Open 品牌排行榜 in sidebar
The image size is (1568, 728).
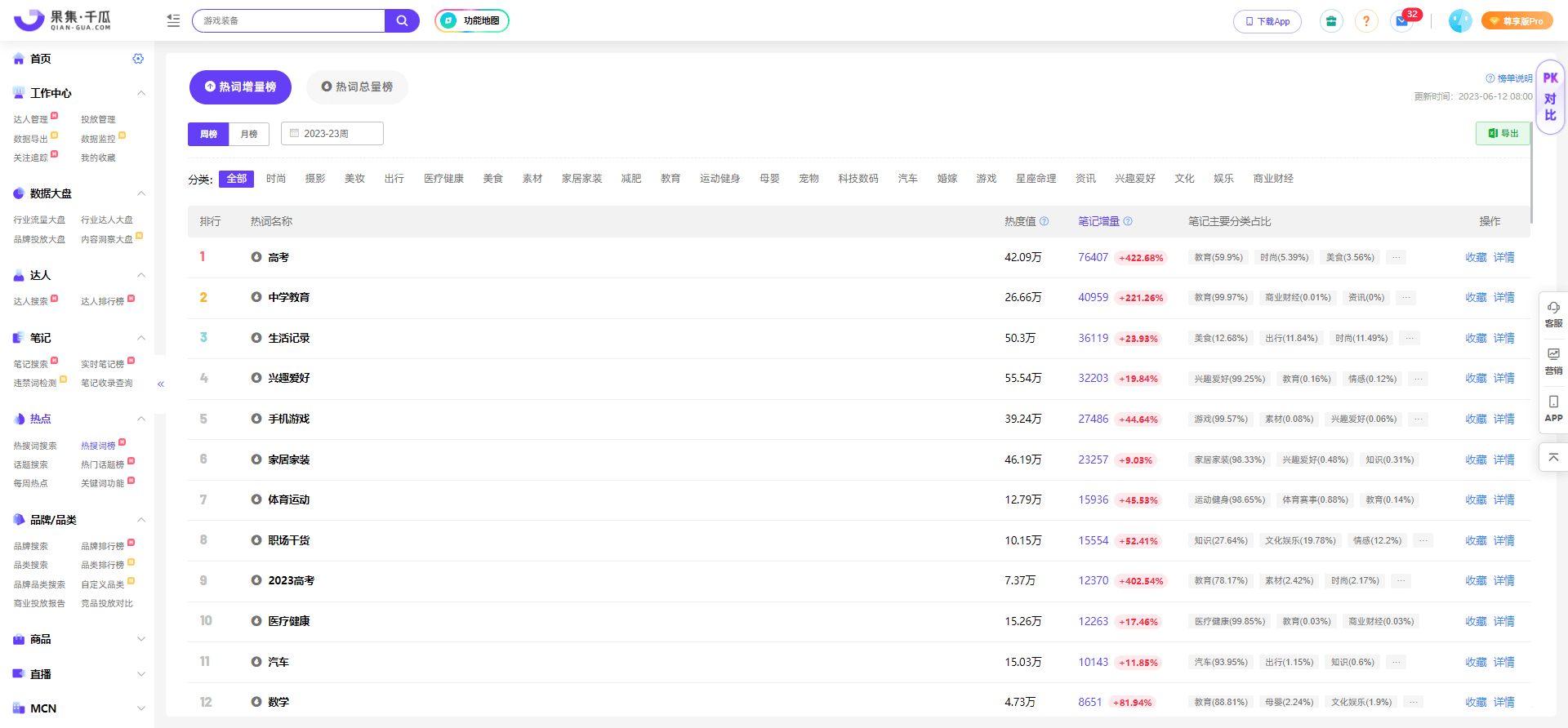pyautogui.click(x=102, y=546)
